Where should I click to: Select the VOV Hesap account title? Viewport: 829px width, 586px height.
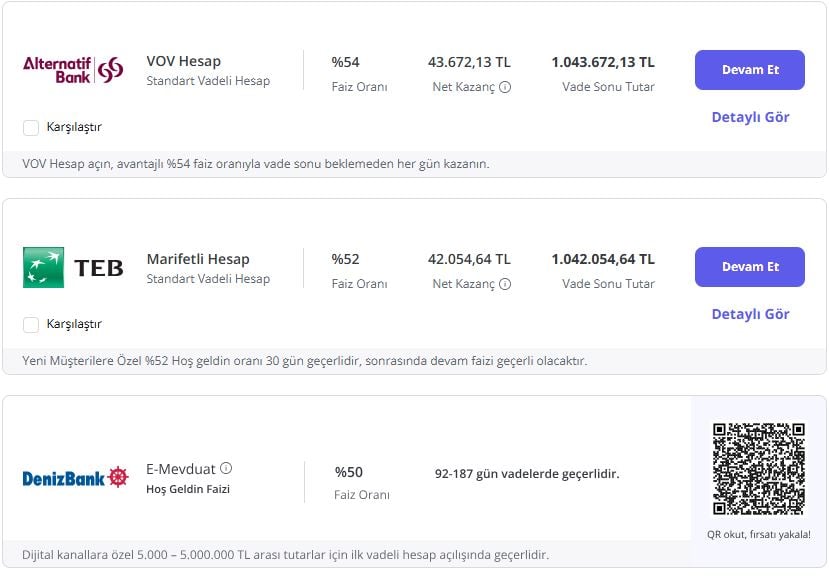183,62
